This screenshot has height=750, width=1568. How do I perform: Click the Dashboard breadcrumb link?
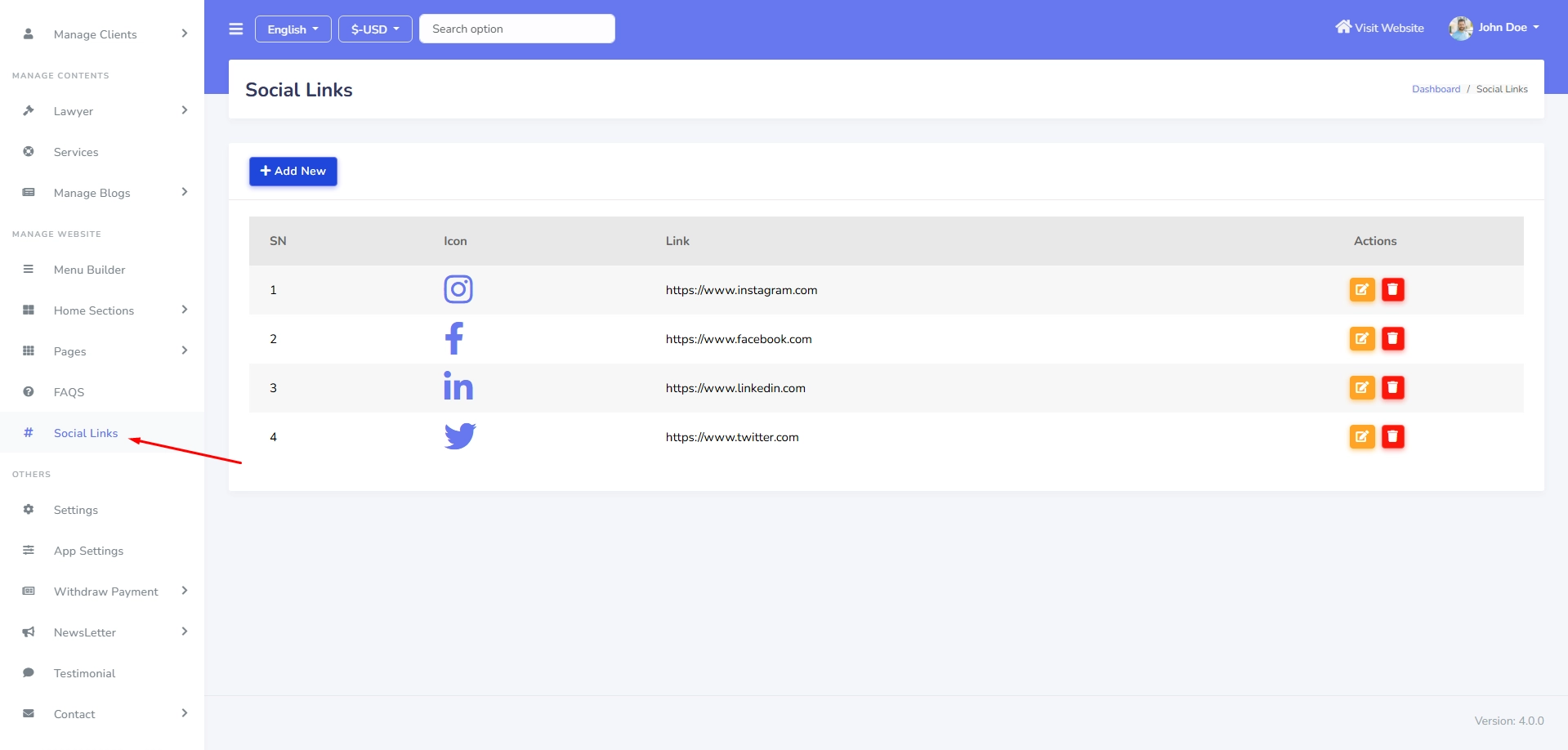(1436, 89)
